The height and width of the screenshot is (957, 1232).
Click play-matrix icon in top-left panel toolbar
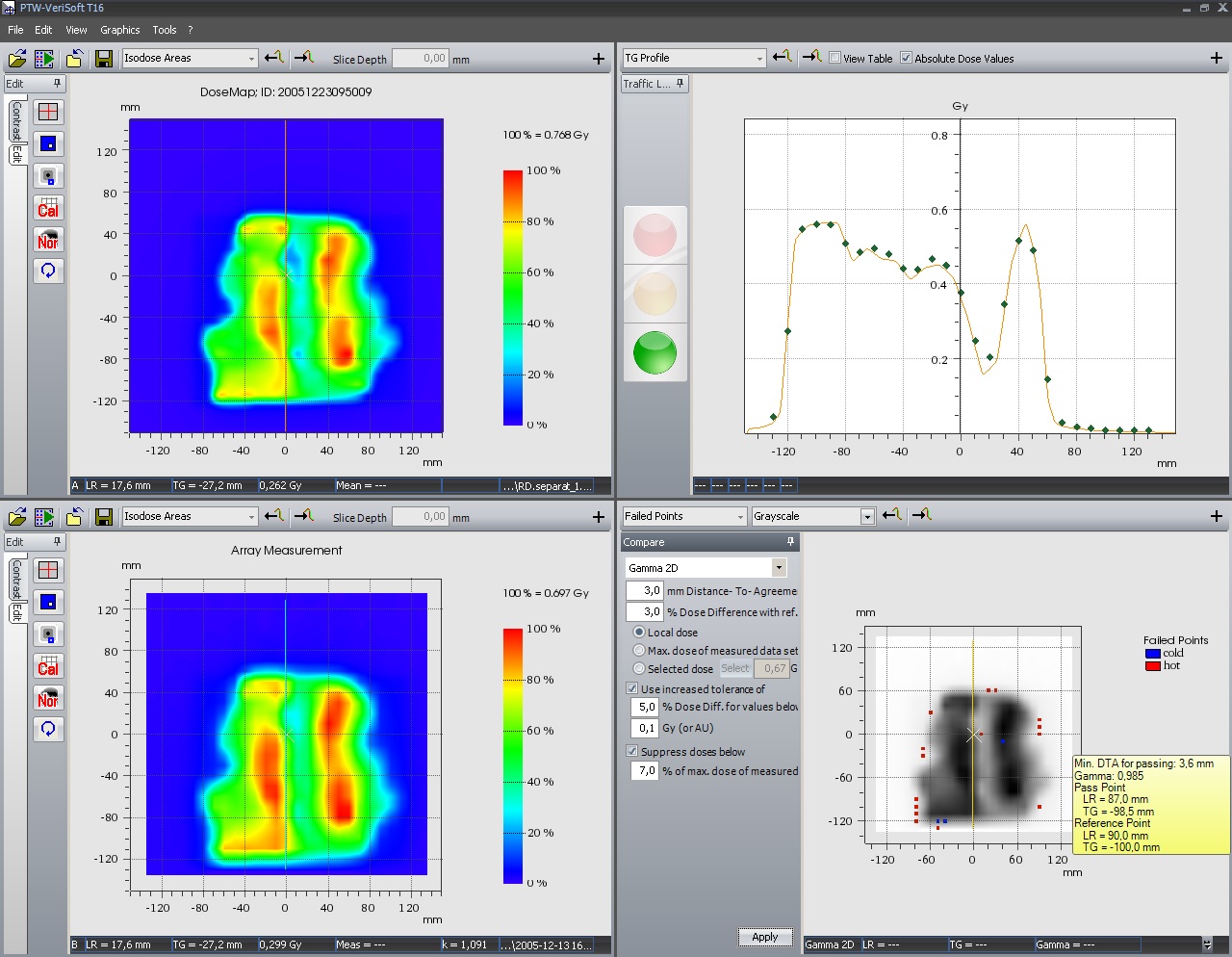coord(44,59)
